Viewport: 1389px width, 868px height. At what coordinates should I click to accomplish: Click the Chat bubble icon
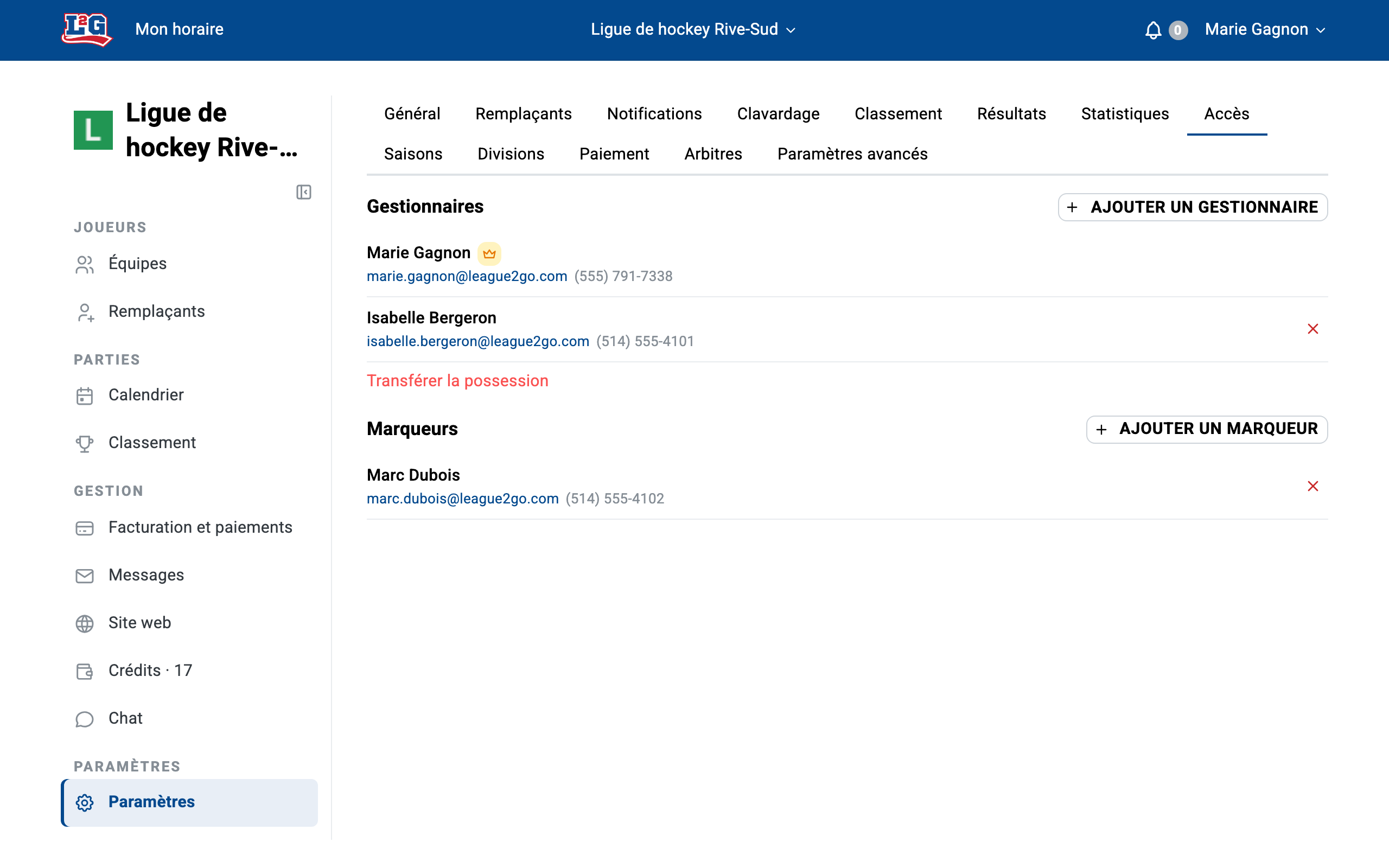click(x=85, y=719)
